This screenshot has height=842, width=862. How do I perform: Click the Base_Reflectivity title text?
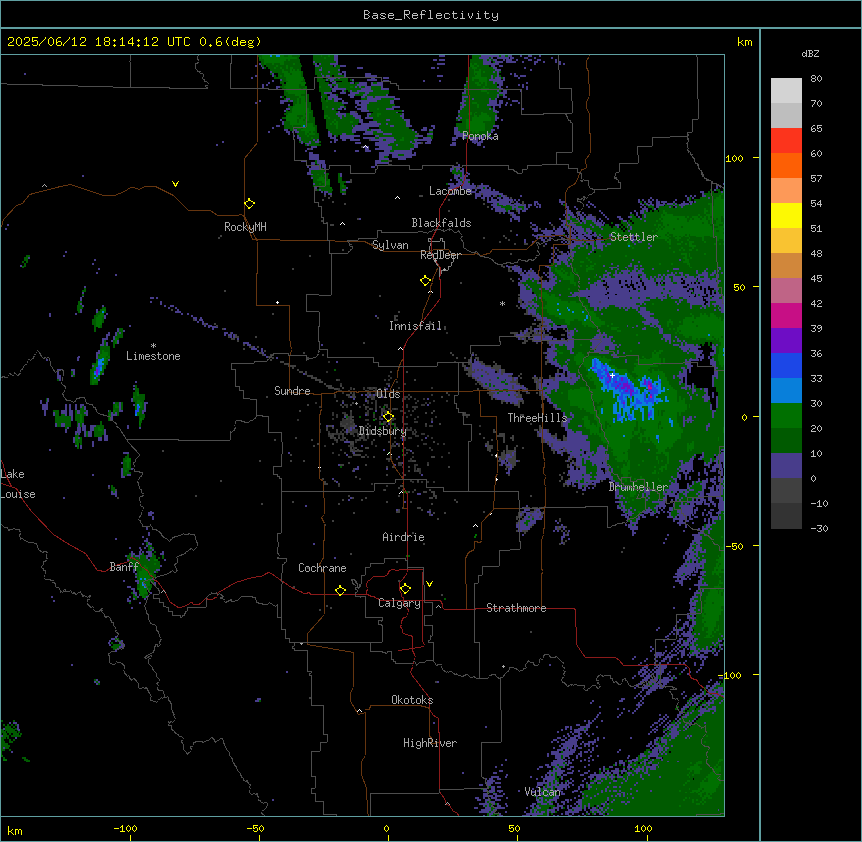(431, 15)
